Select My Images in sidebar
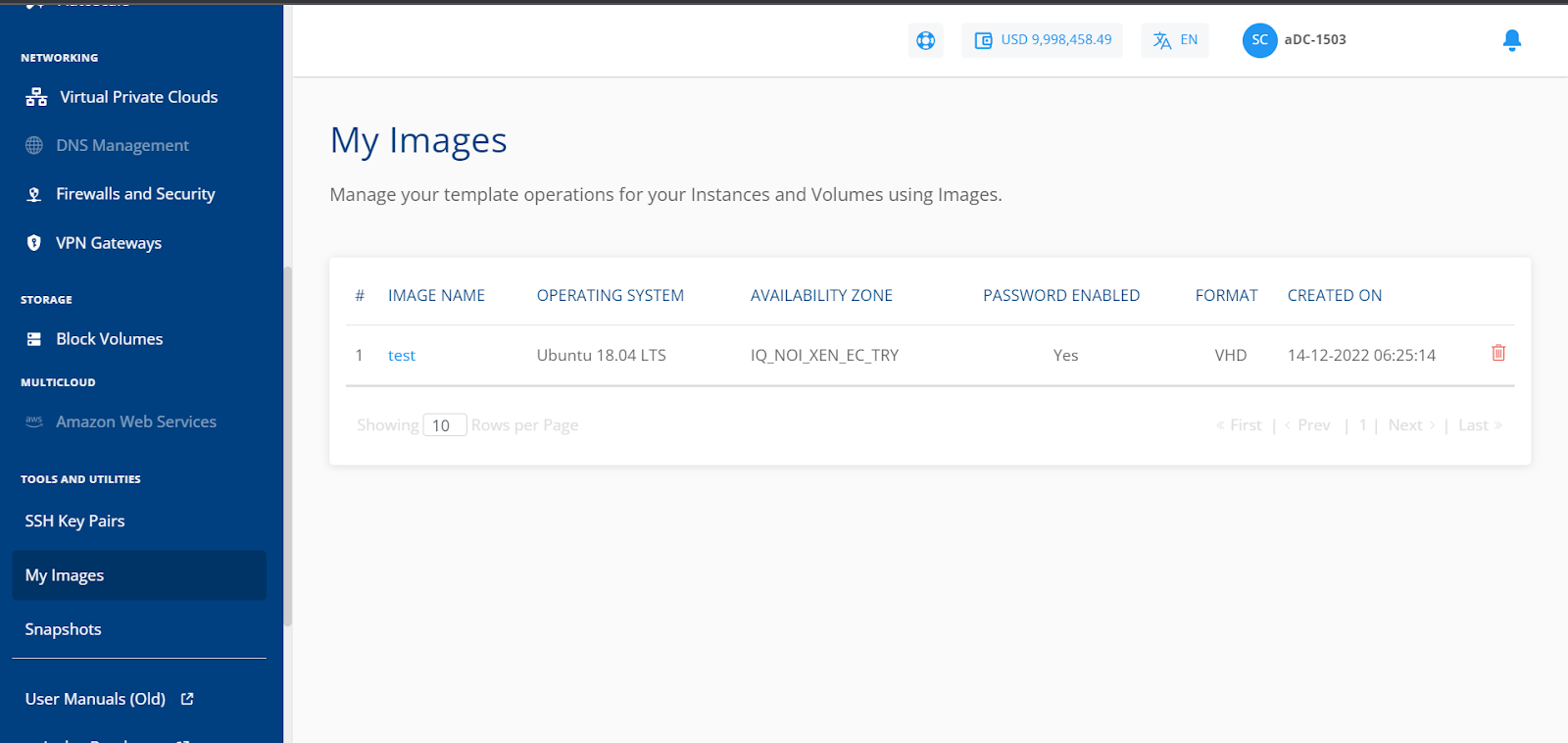The height and width of the screenshot is (743, 1568). click(x=139, y=575)
